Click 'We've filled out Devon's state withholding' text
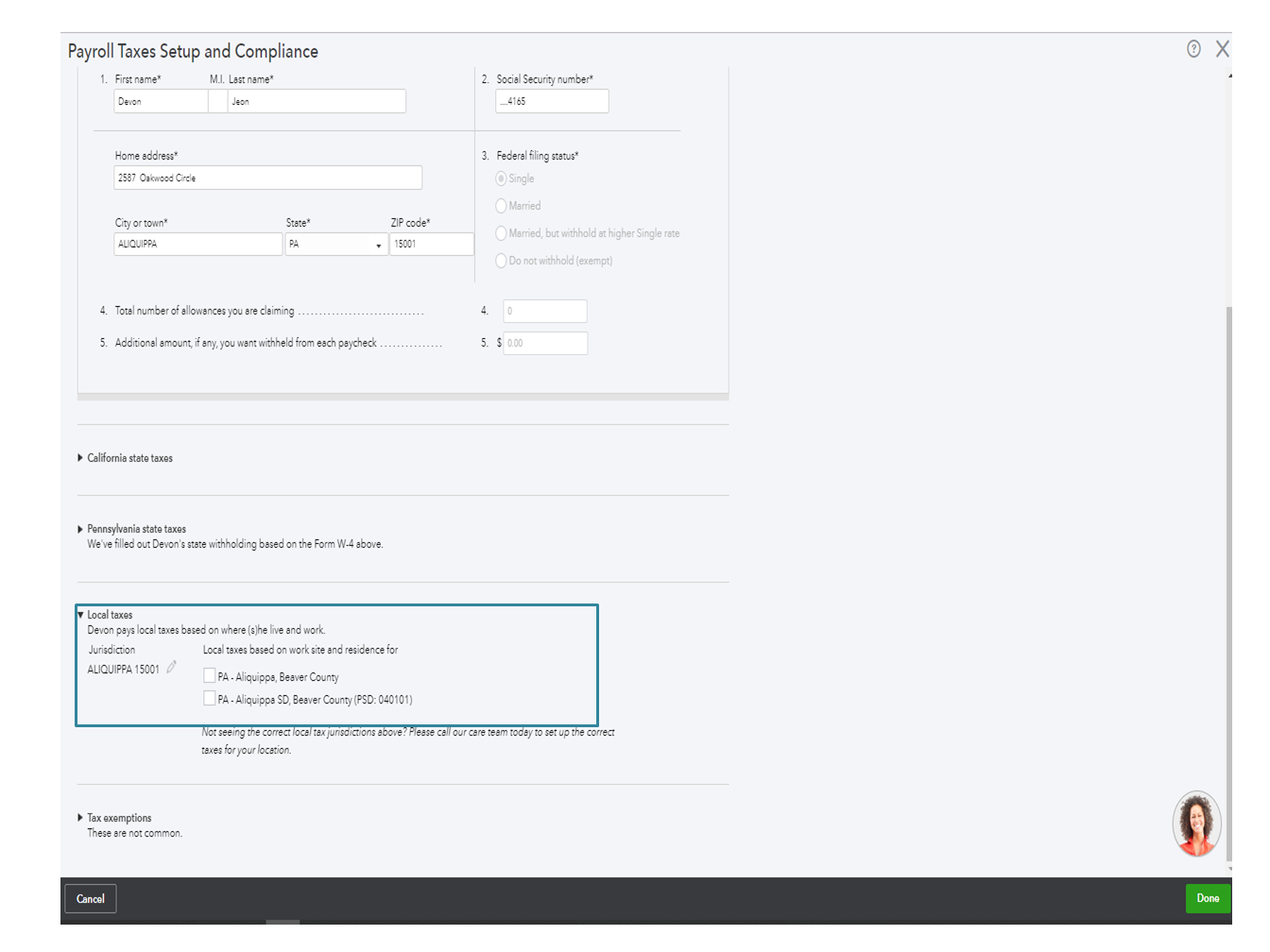The image size is (1270, 952). (x=235, y=544)
